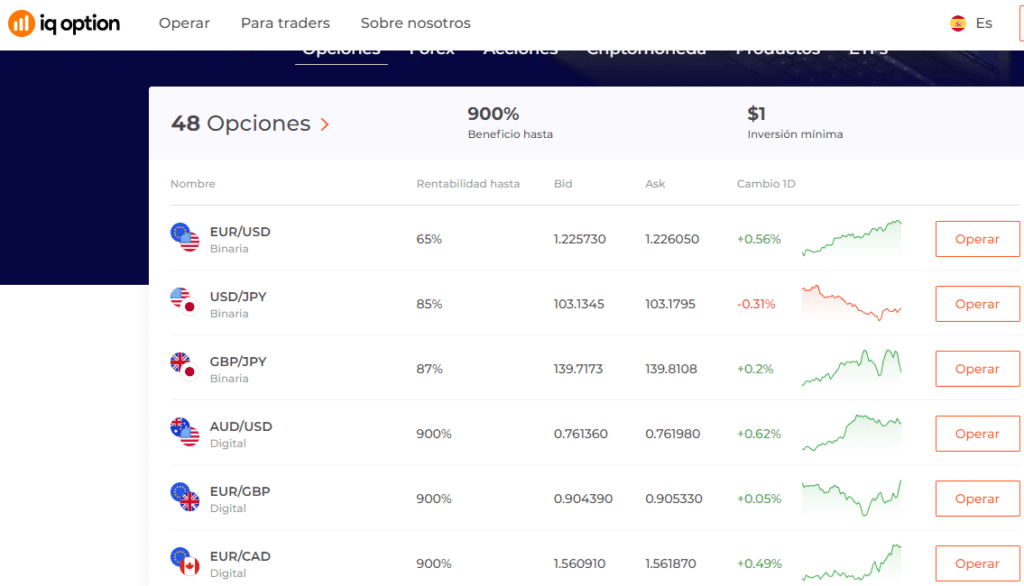
Task: Click the Spanish flag language icon
Action: [958, 24]
